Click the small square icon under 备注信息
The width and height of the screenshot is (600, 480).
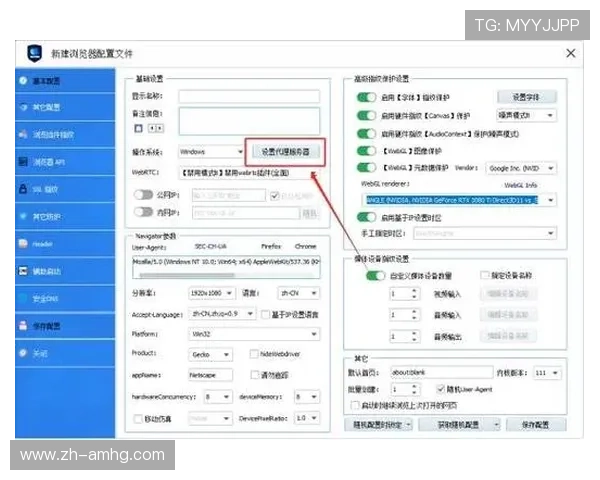pos(139,128)
